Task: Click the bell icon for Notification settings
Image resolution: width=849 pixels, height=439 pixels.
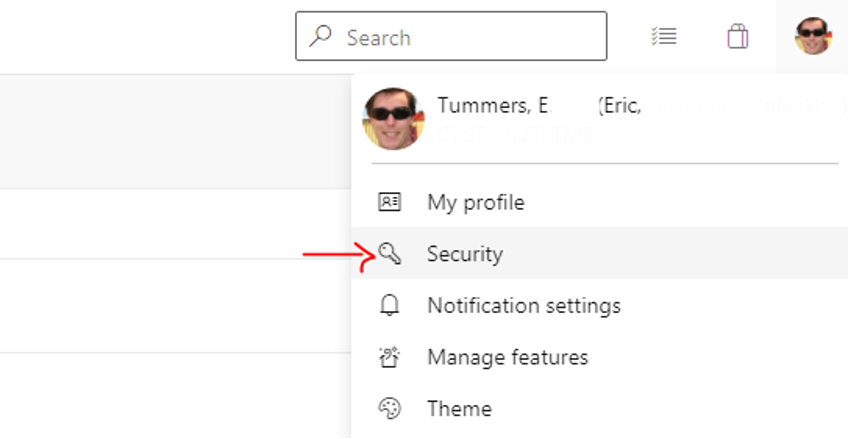Action: tap(389, 305)
